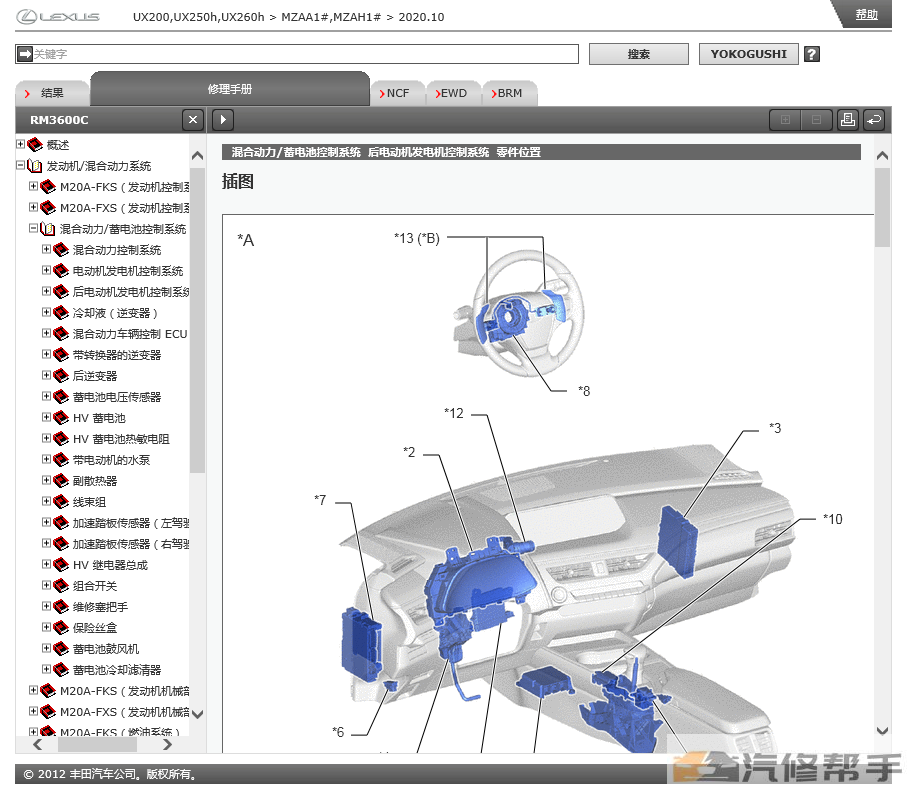Screen dimensions: 907x794
Task: Open 带电动机的水泵 entry
Action: pyautogui.click(x=111, y=460)
